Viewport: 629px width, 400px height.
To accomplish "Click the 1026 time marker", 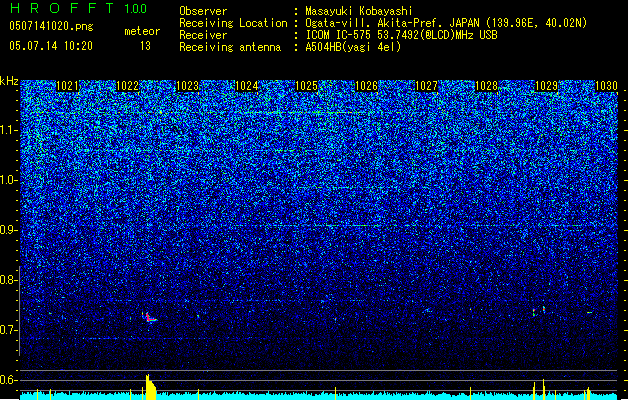I will click(x=367, y=86).
